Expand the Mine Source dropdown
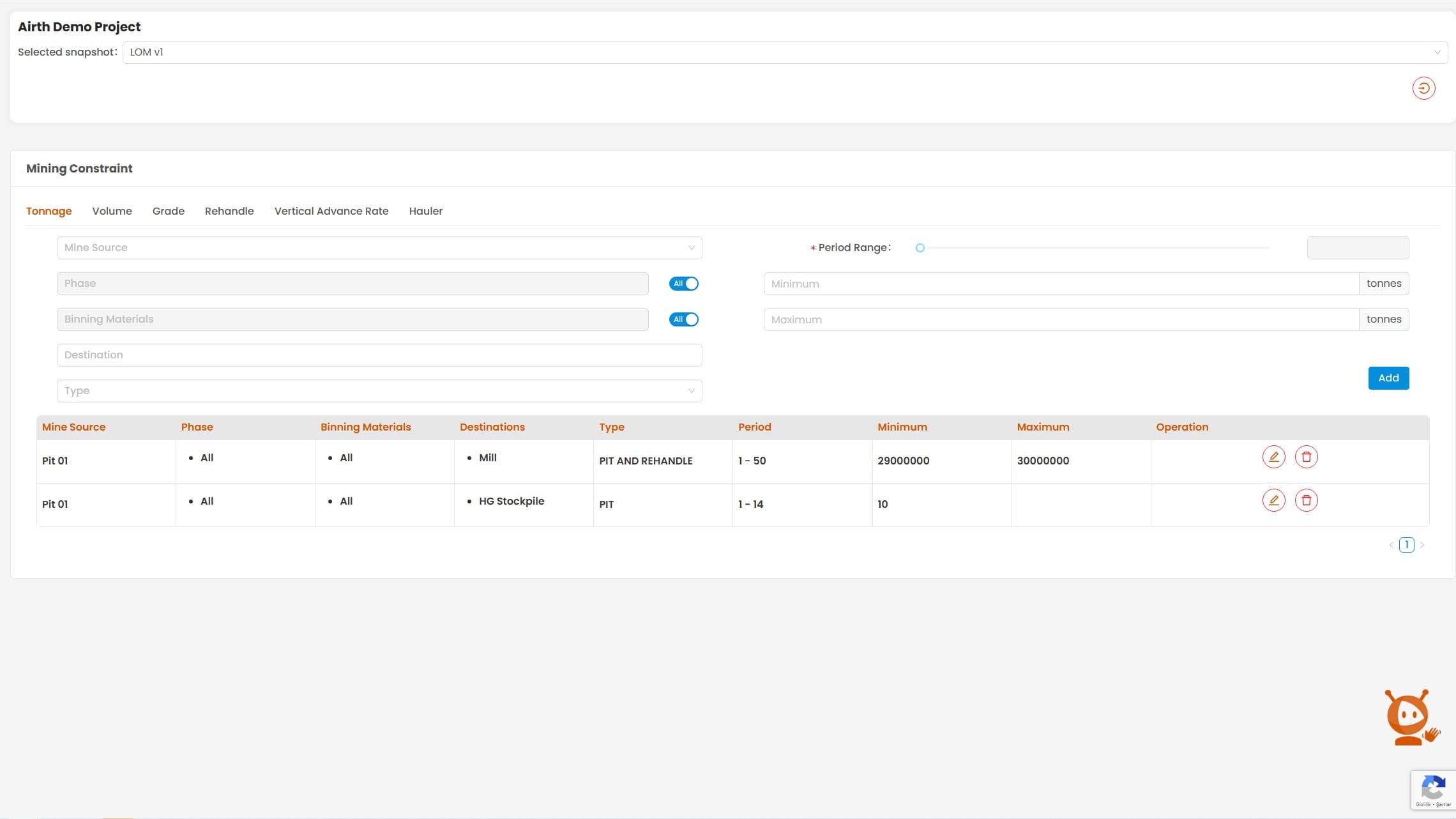Screen dimensions: 1456x819 tap(379, 248)
